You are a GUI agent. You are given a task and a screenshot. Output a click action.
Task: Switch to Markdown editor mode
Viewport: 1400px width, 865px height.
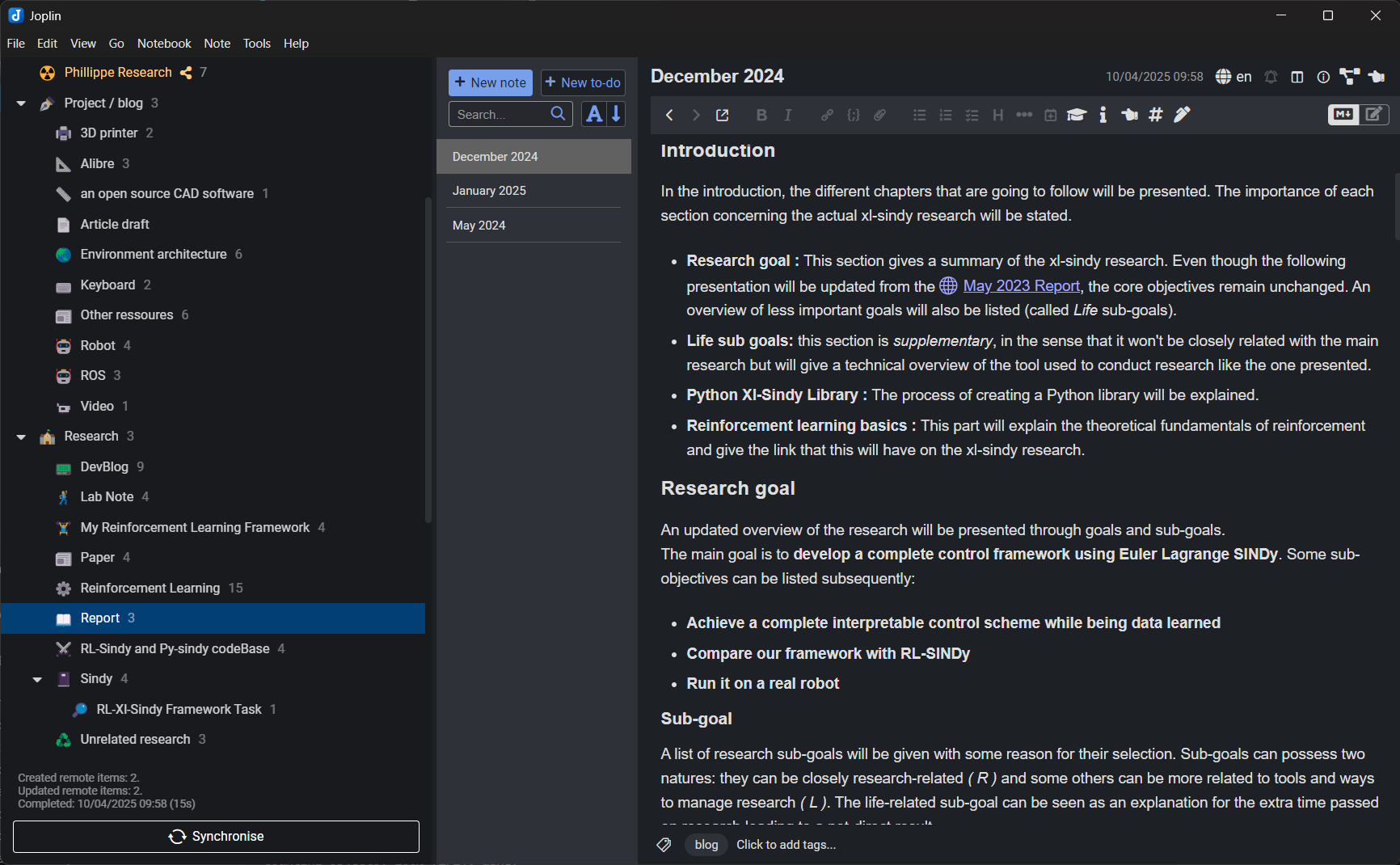[x=1343, y=115]
